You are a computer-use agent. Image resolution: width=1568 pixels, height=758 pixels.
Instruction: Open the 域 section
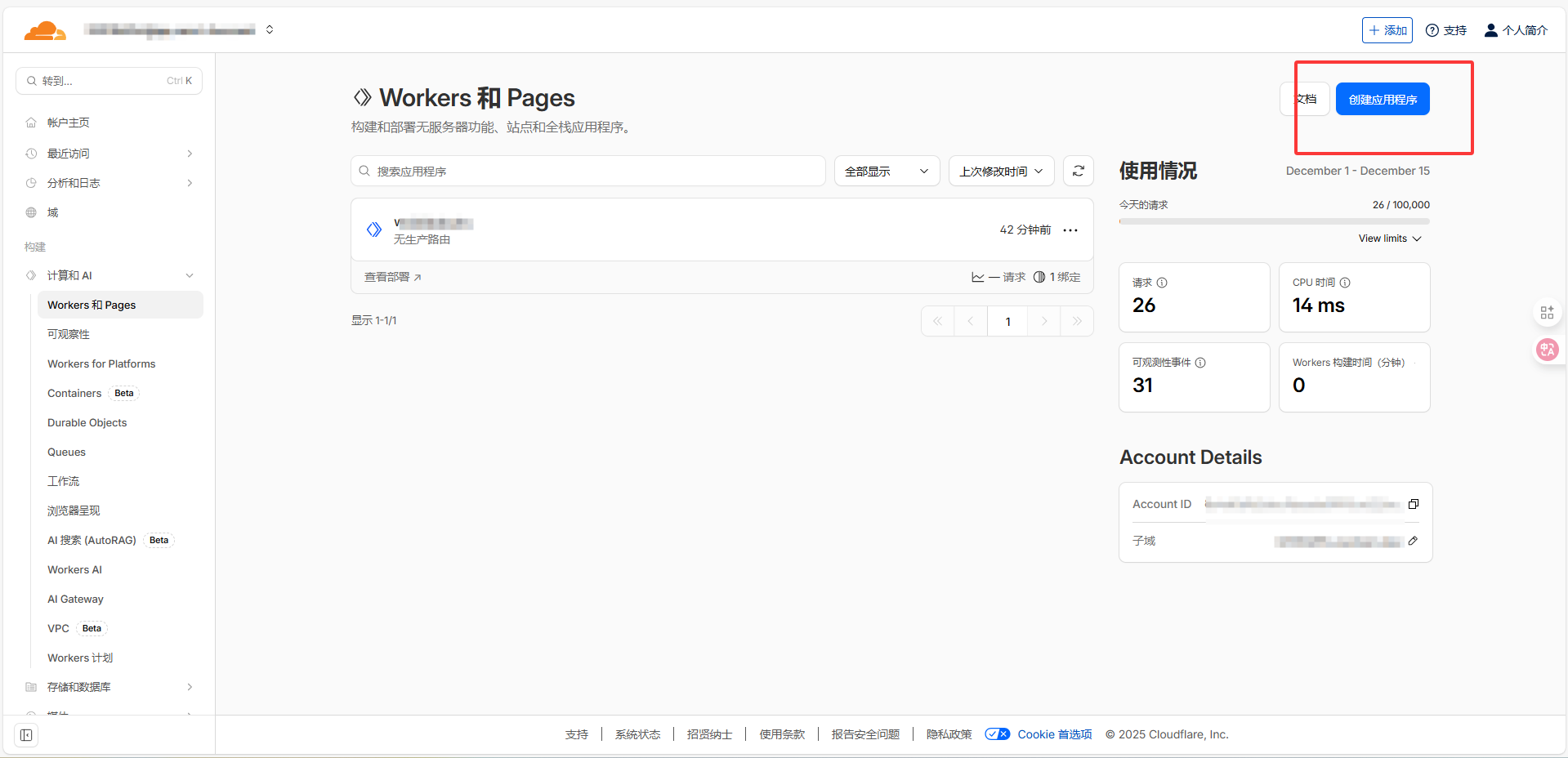click(52, 212)
